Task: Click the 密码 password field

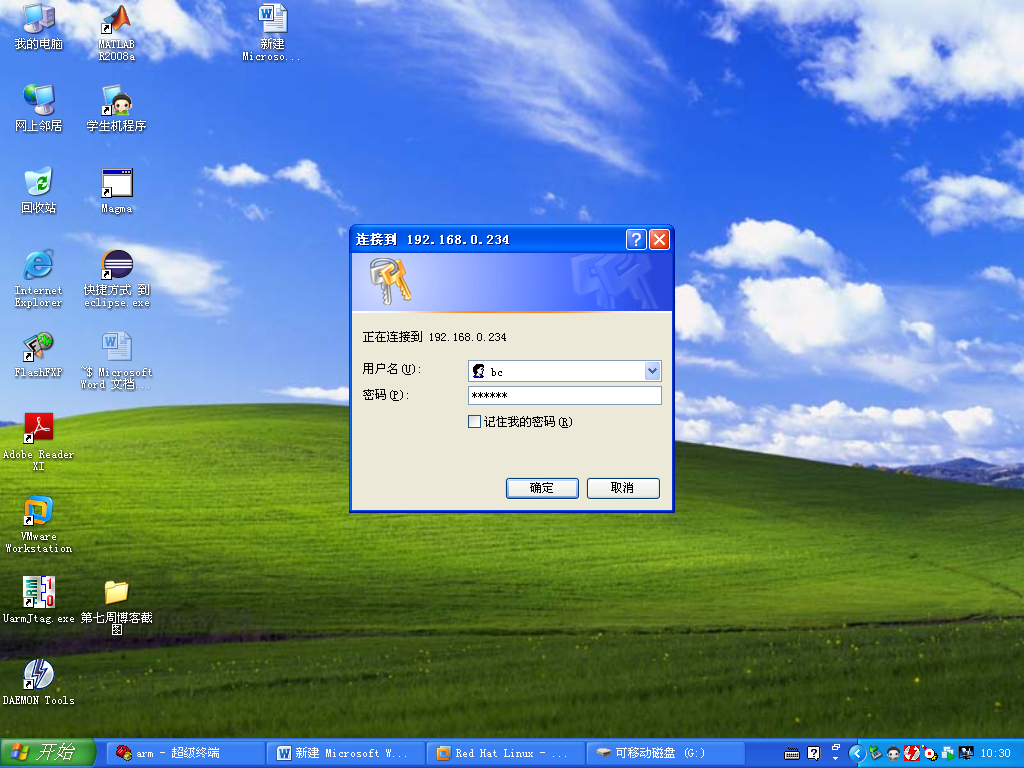Action: click(565, 395)
